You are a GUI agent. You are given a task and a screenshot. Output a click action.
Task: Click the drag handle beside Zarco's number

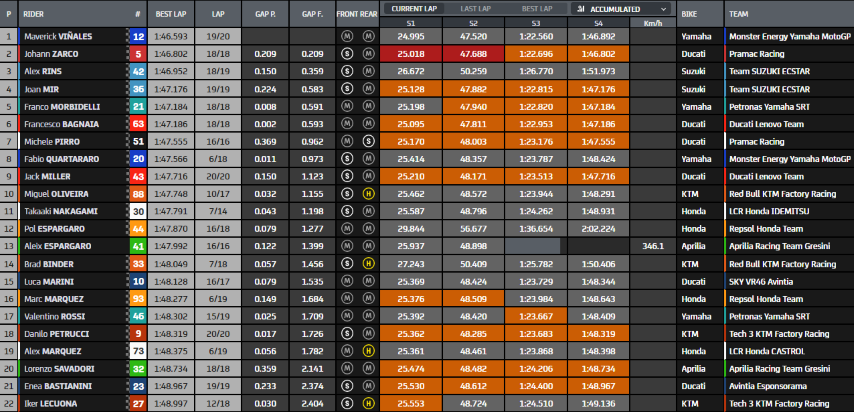pos(128,53)
